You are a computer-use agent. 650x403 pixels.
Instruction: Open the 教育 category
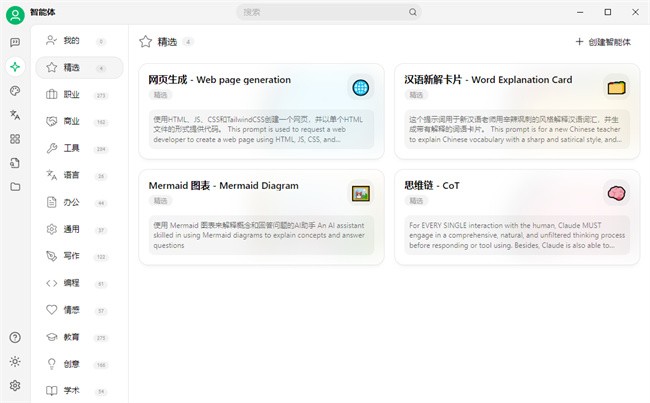[79, 337]
